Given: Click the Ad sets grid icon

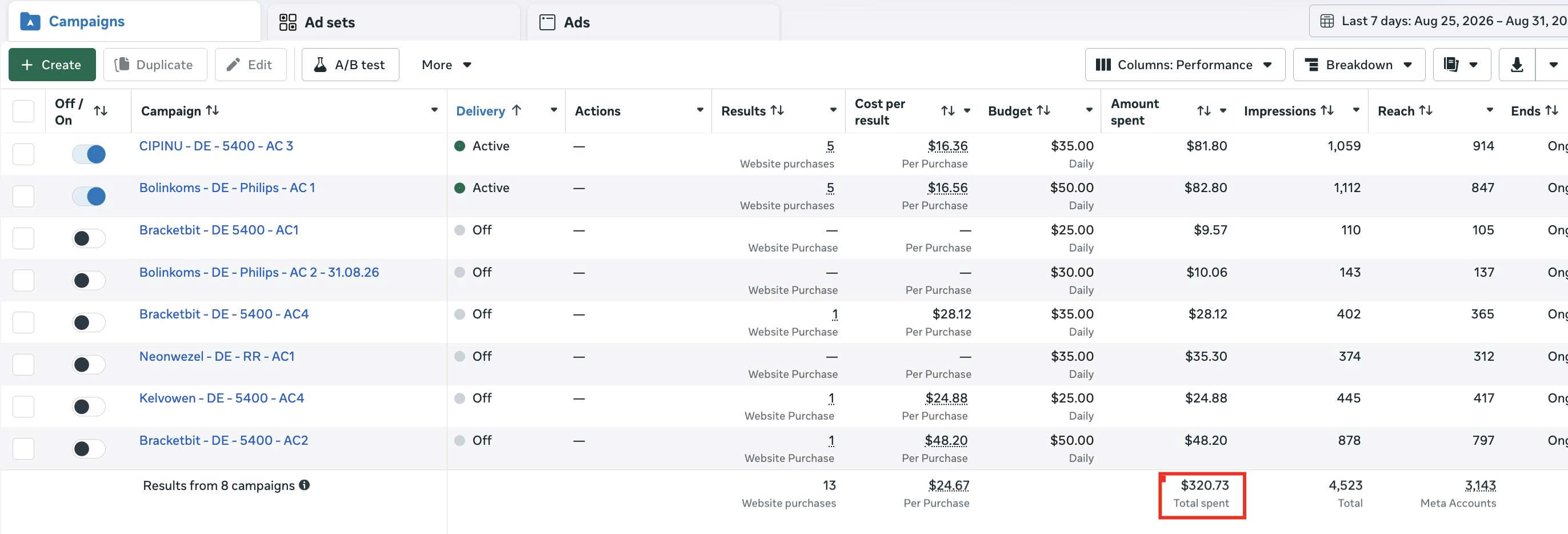Looking at the screenshot, I should (287, 22).
